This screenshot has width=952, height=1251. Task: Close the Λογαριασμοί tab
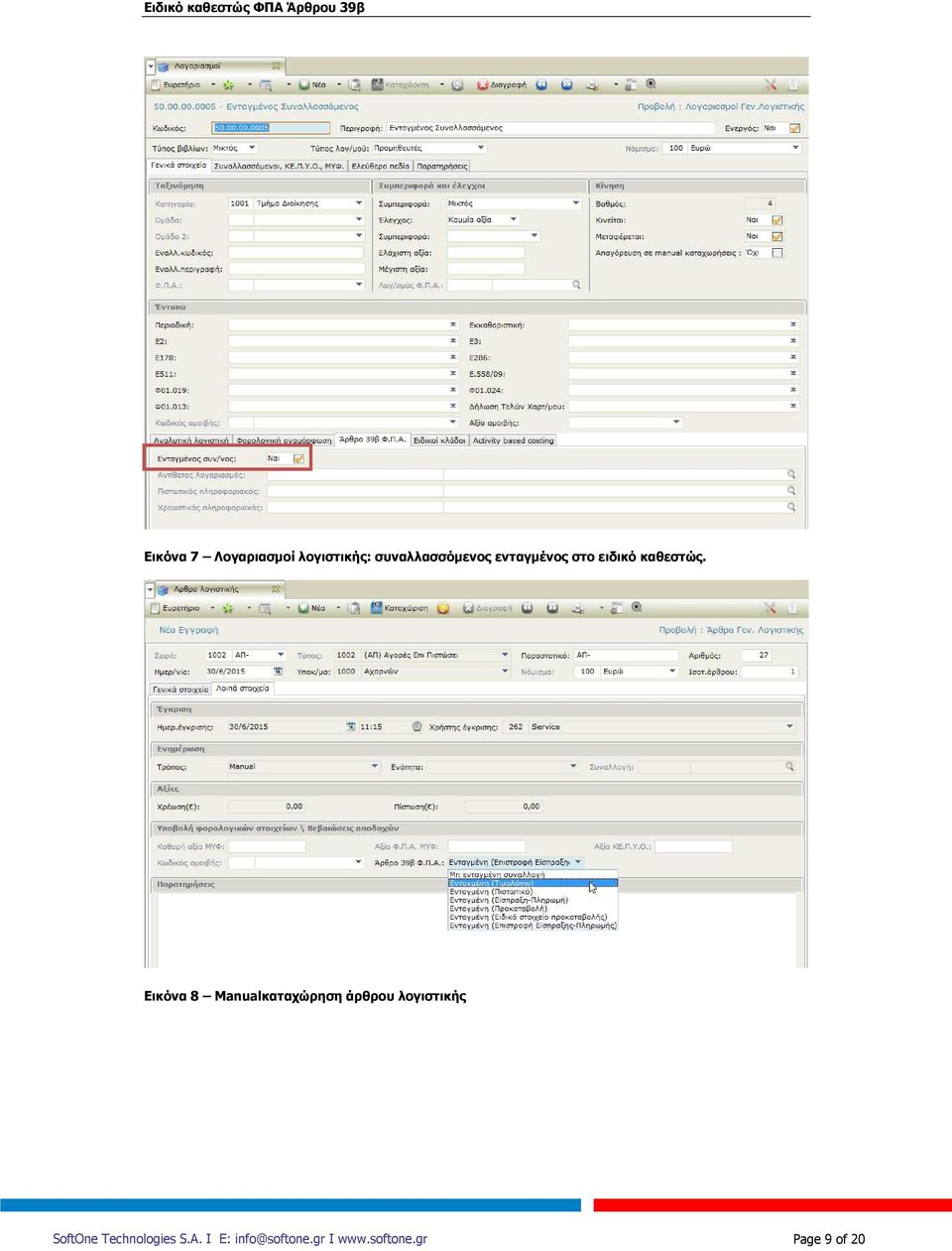[x=277, y=66]
